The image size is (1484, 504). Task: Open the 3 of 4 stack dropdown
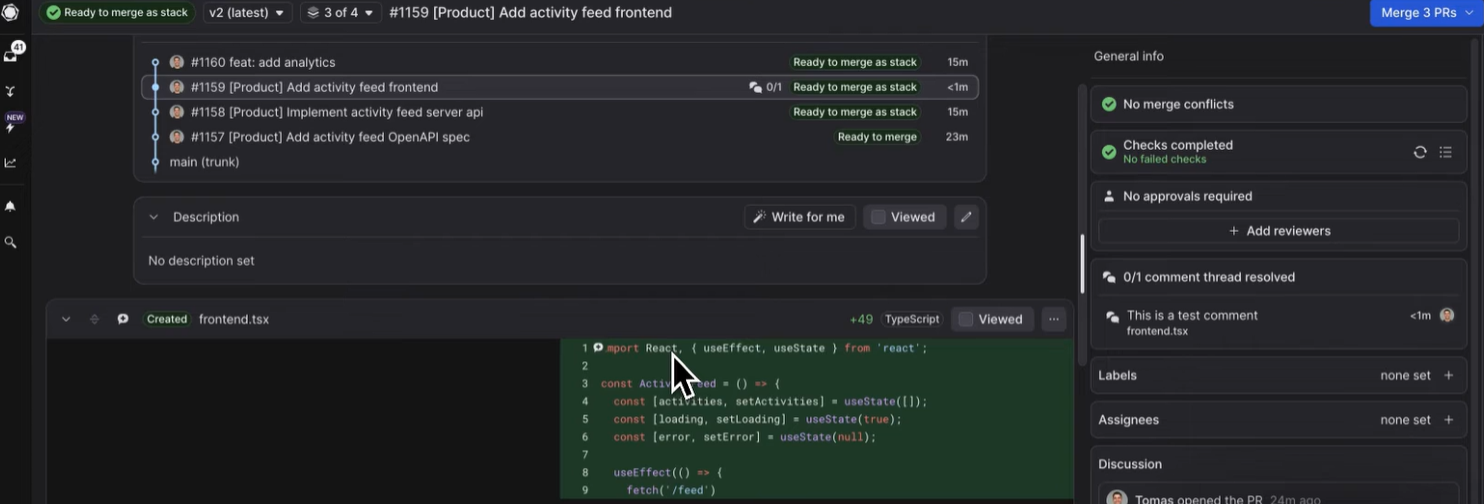tap(340, 13)
